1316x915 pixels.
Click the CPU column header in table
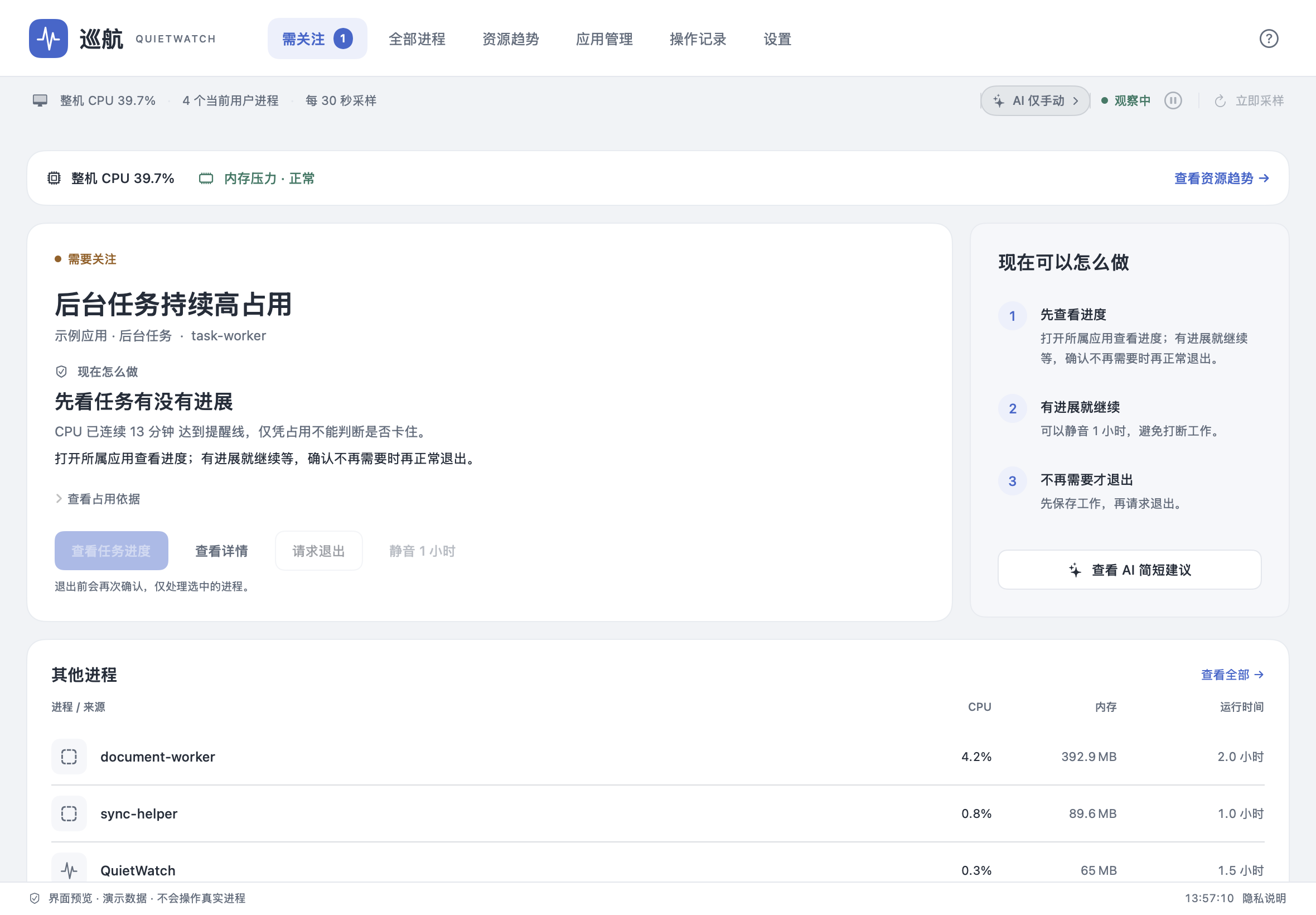980,707
